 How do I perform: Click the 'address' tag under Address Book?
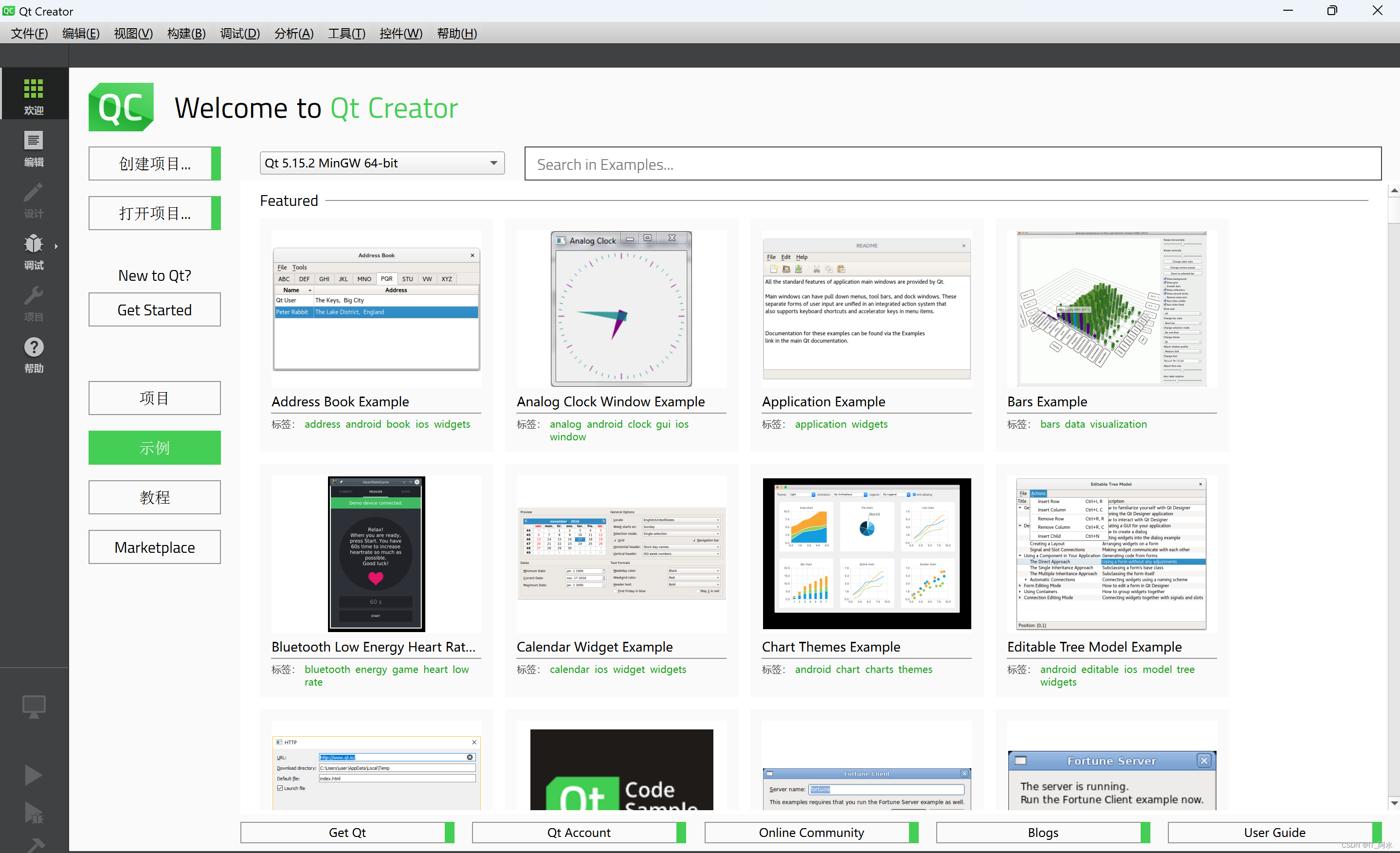[322, 424]
